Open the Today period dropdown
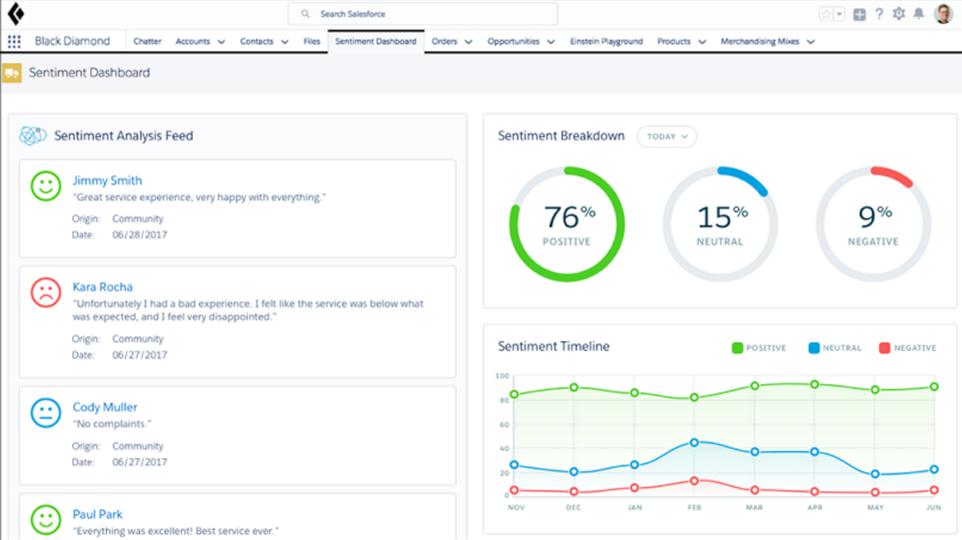The height and width of the screenshot is (540, 962). point(667,137)
